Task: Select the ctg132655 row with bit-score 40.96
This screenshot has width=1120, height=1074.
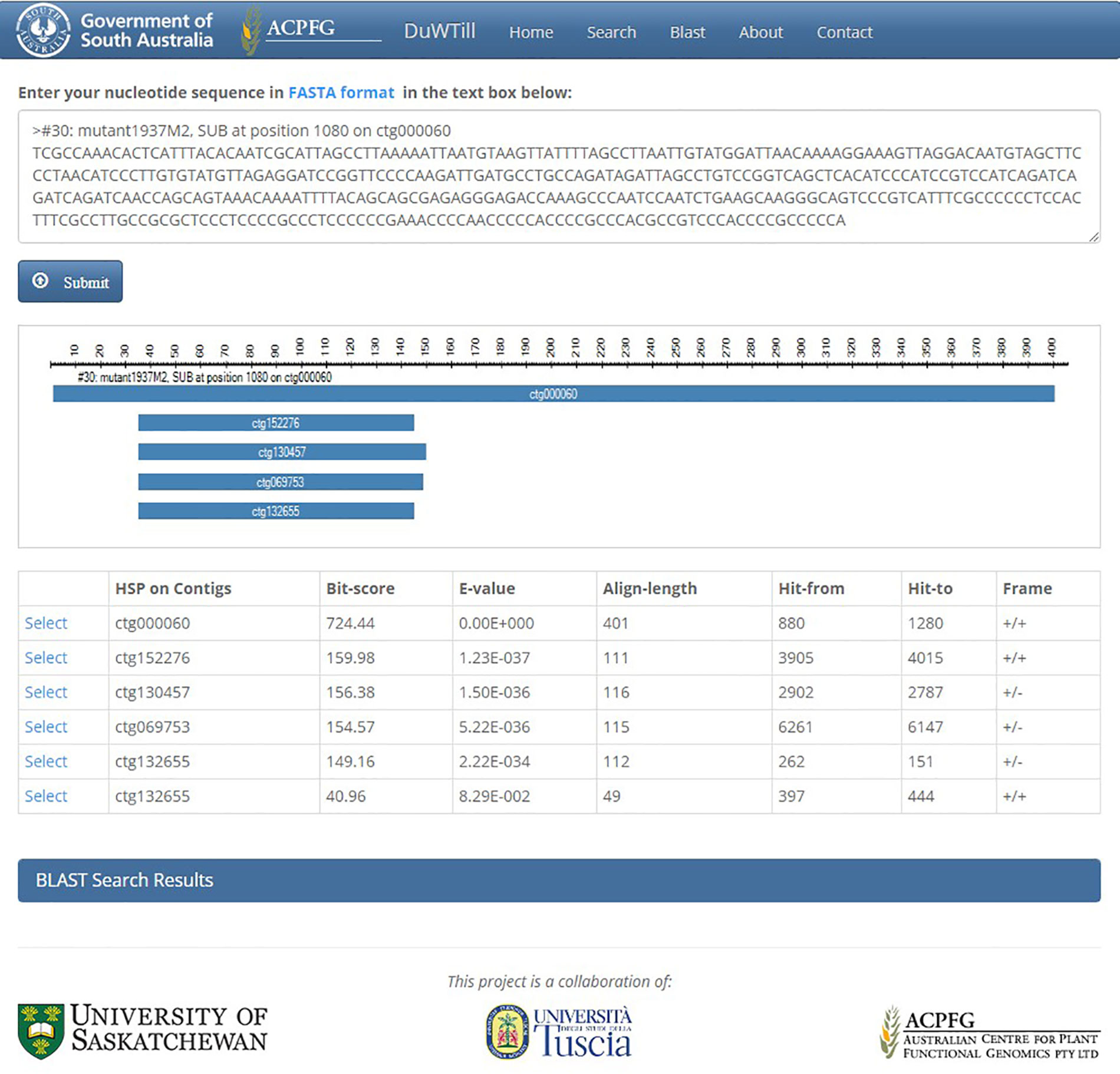Action: coord(46,796)
